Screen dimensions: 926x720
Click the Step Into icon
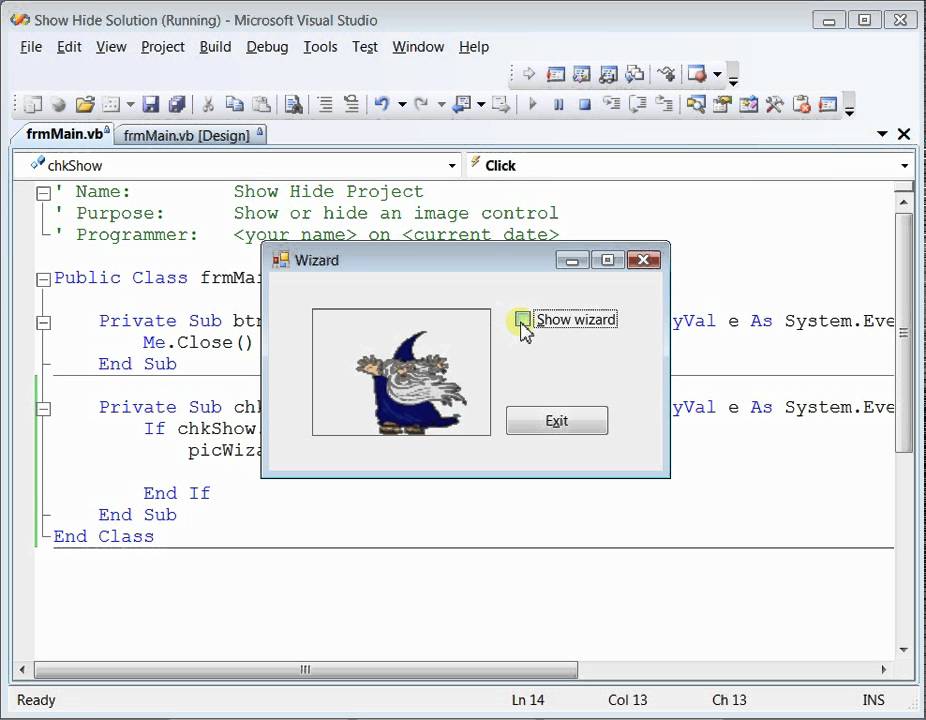click(611, 105)
